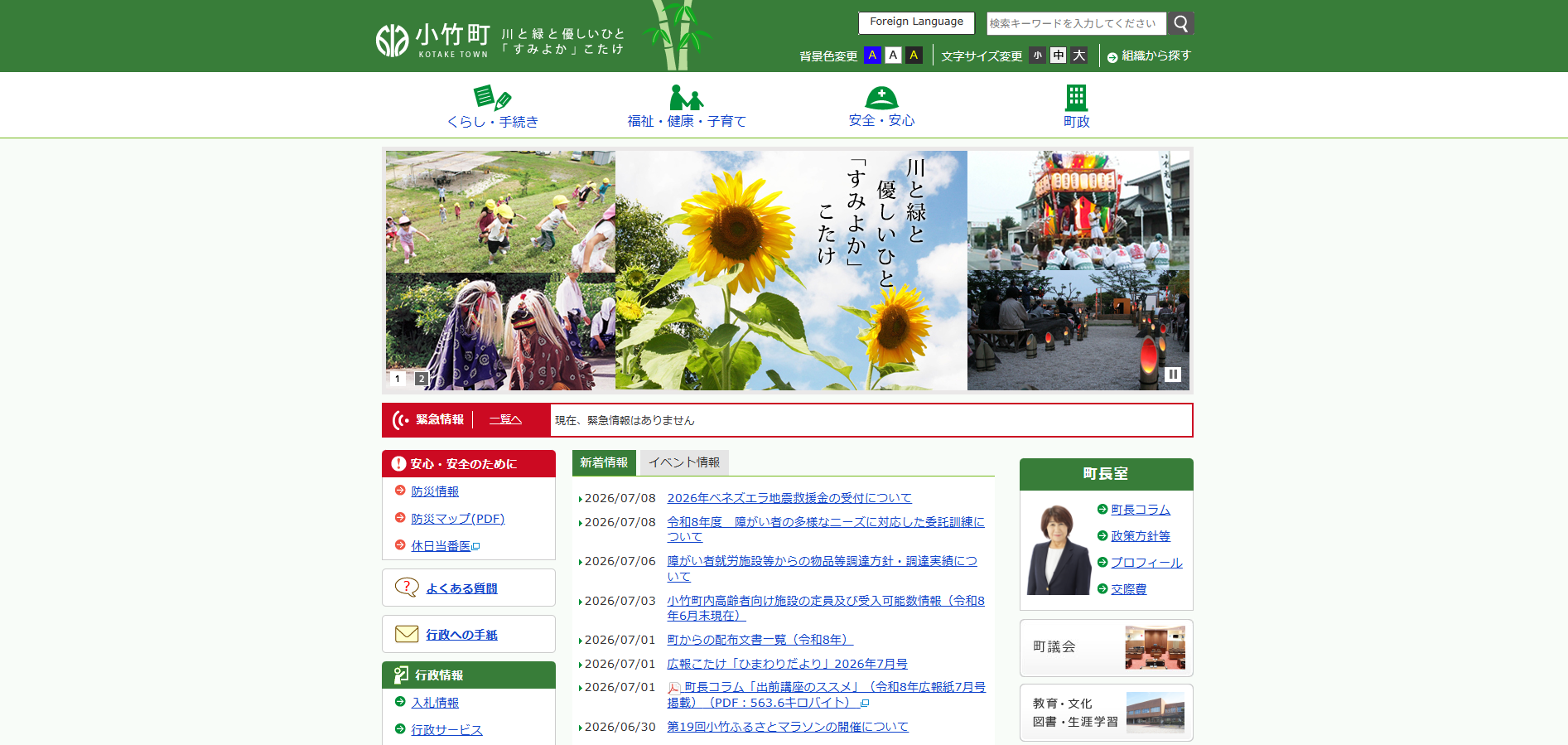
Task: Open the emergency info 一覧へ link
Action: 505,420
